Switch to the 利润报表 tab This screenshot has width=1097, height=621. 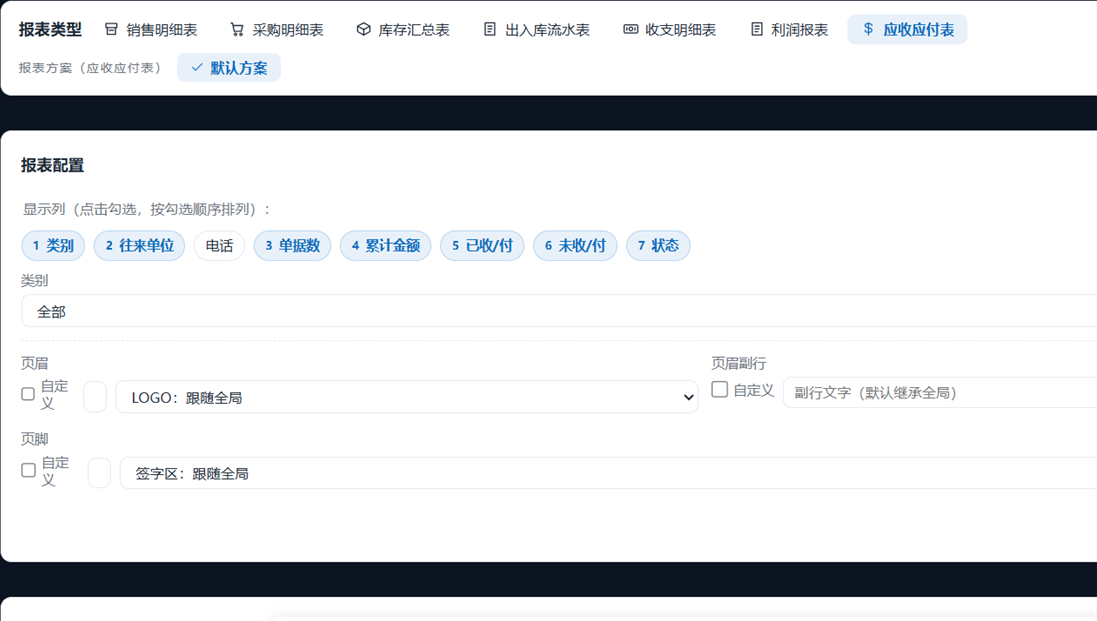tap(788, 29)
